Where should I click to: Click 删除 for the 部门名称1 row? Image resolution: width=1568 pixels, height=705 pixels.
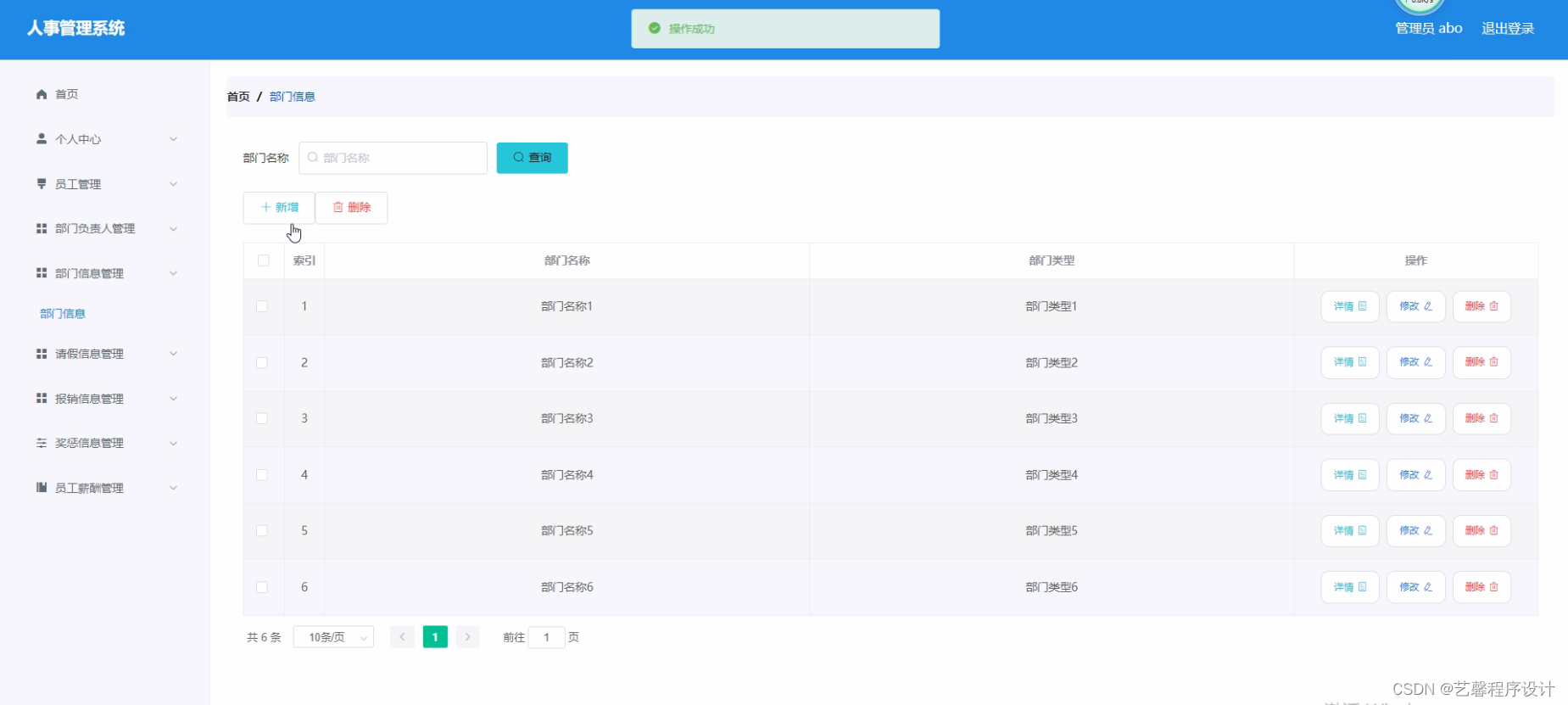click(x=1482, y=306)
